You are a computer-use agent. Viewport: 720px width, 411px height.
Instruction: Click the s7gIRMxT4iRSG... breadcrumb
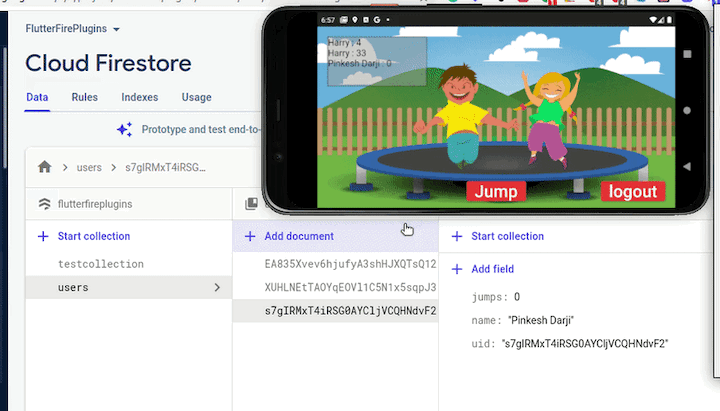(x=165, y=168)
